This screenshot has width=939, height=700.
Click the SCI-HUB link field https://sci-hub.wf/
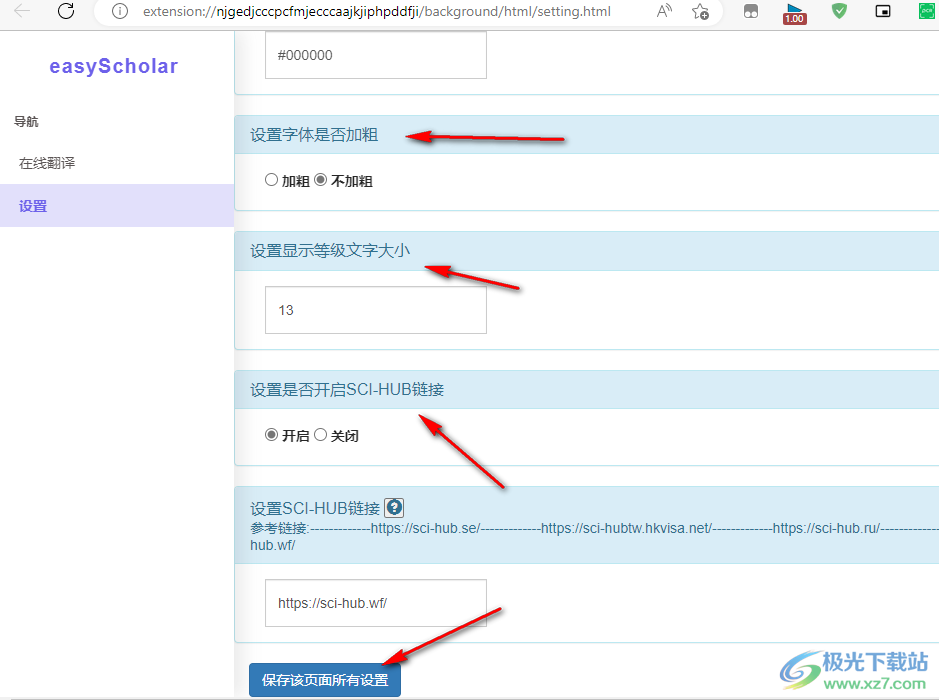pyautogui.click(x=376, y=603)
